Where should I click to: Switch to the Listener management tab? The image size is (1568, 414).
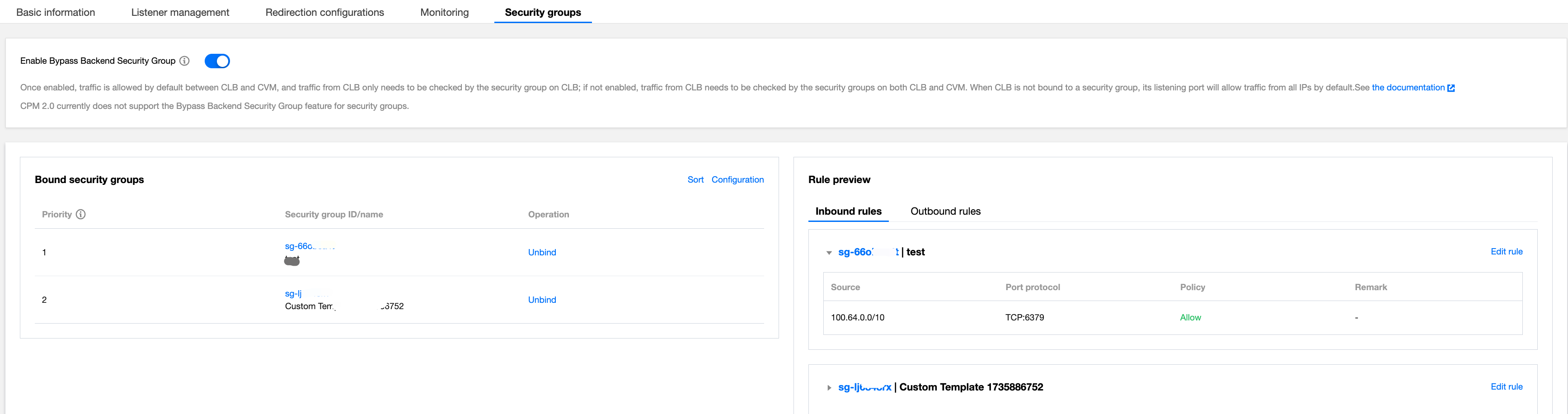[180, 12]
